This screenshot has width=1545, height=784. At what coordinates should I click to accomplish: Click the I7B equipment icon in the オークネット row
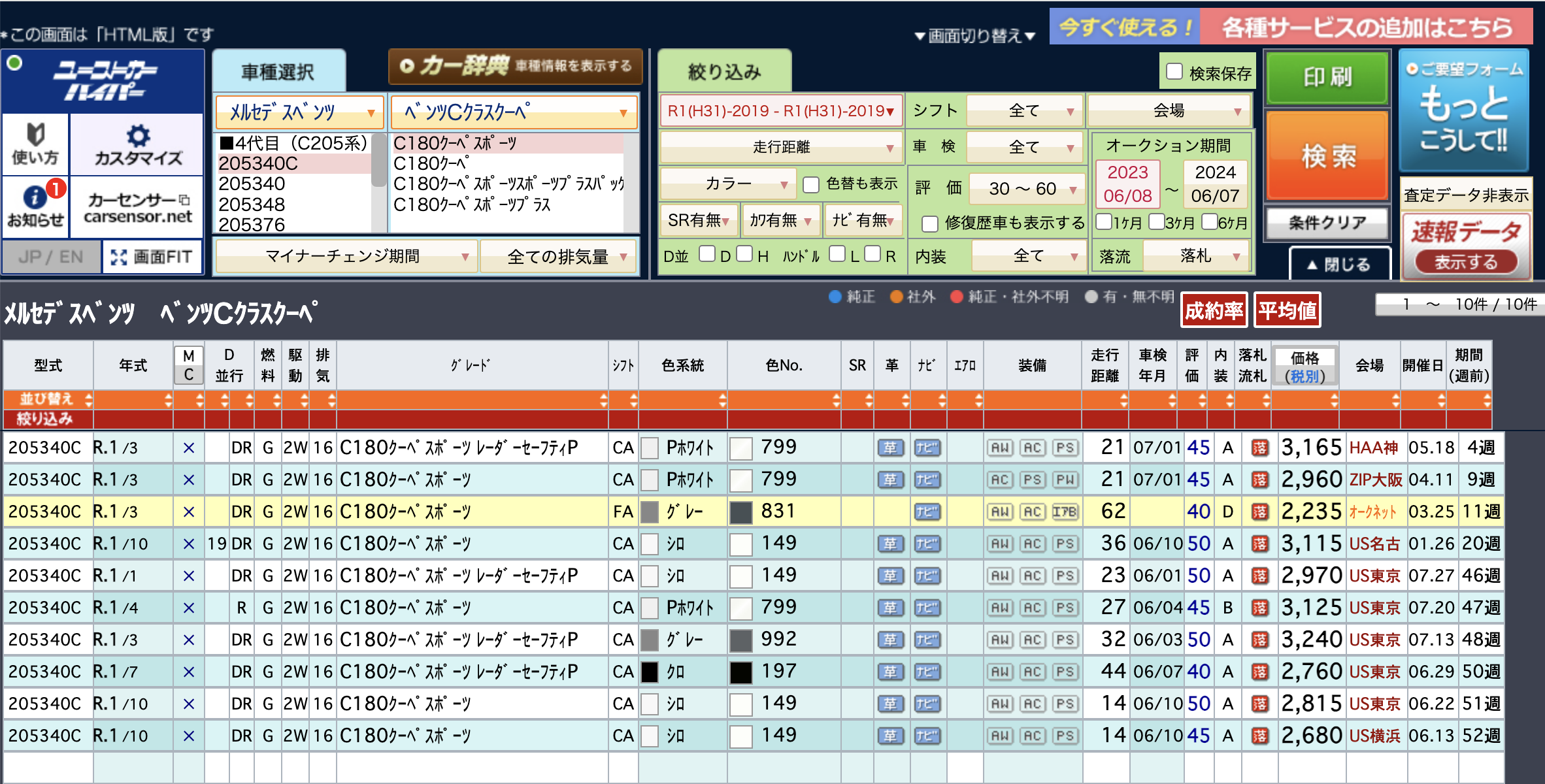[x=1065, y=512]
